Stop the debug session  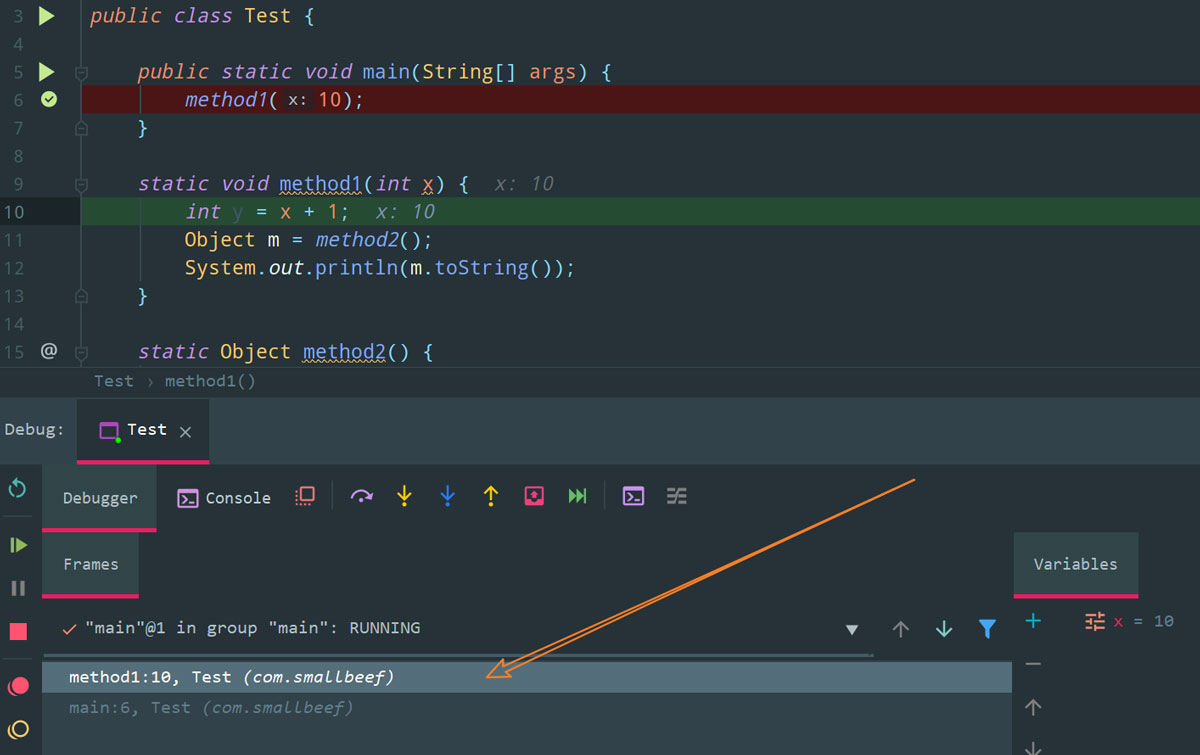pos(18,631)
